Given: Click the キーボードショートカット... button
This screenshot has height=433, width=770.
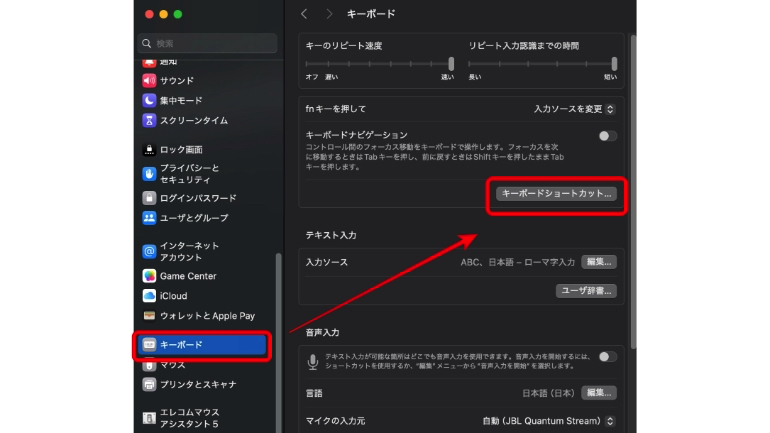Looking at the screenshot, I should coord(556,193).
